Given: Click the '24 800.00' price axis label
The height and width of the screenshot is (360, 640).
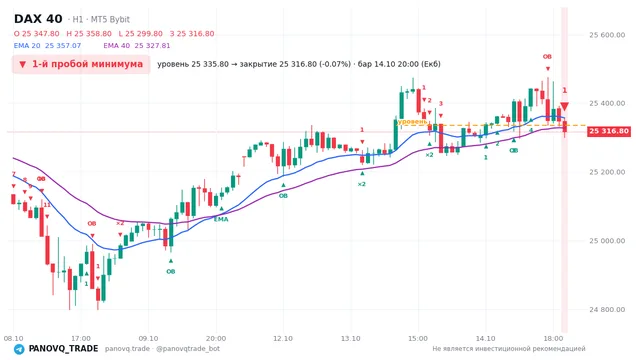Looking at the screenshot, I should 607,309.
